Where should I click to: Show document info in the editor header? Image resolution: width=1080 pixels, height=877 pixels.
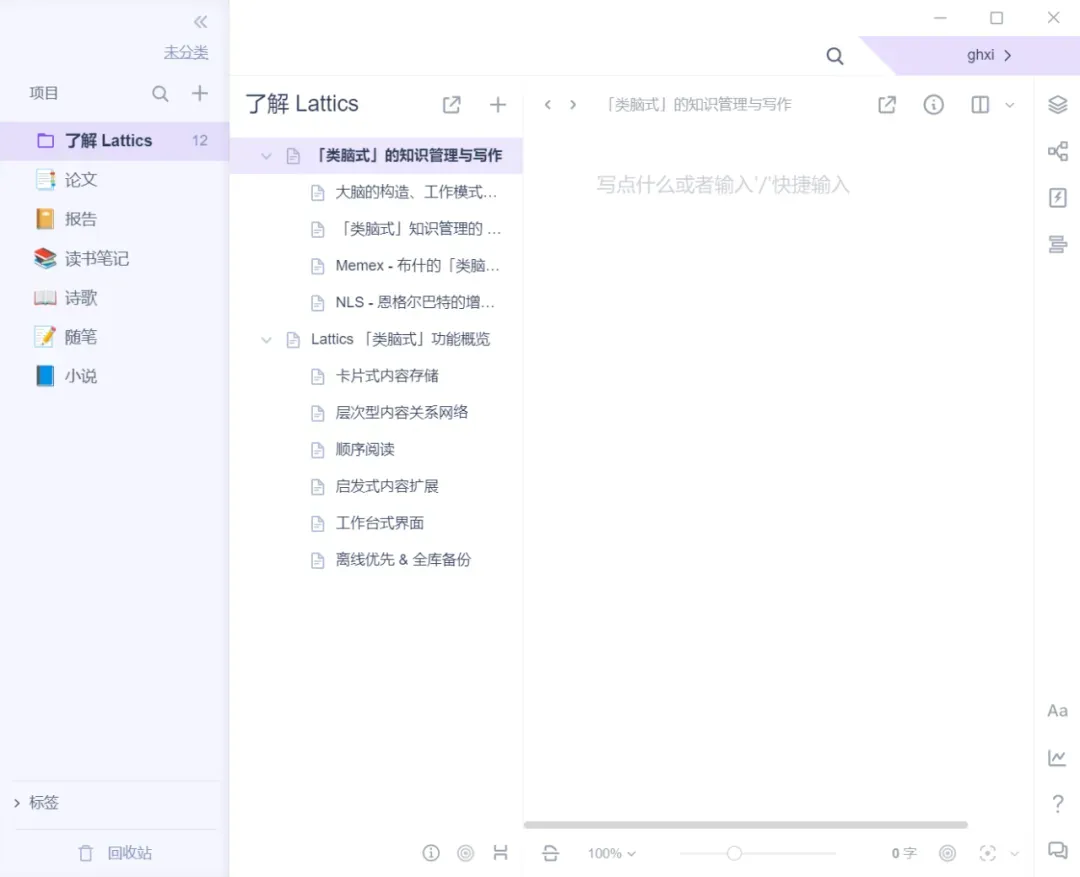(933, 105)
